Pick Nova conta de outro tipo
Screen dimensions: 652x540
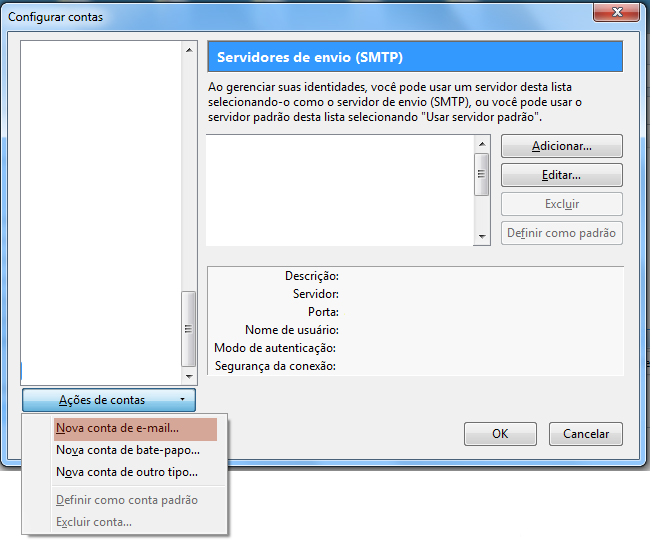point(127,472)
